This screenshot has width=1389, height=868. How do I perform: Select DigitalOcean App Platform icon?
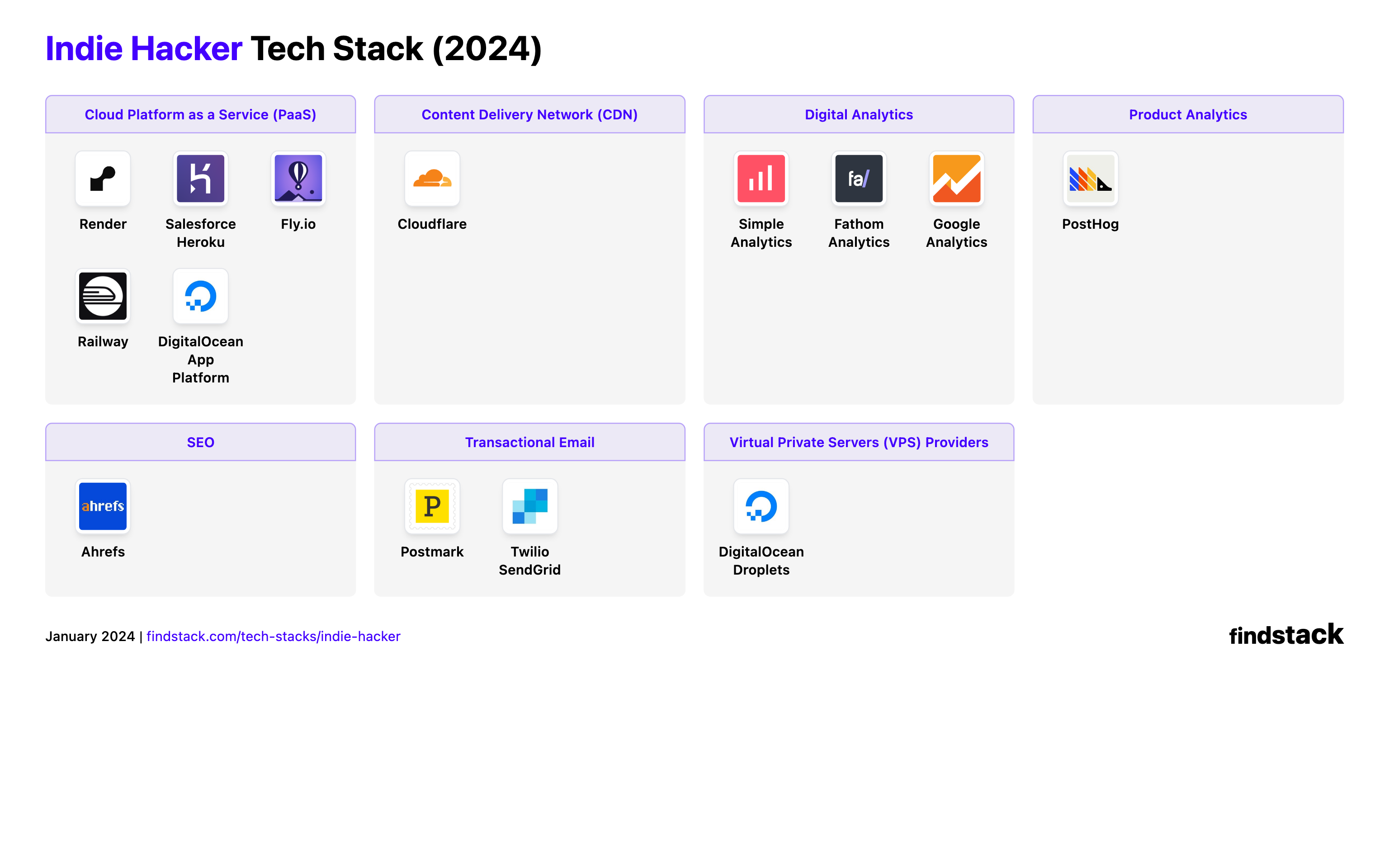[x=200, y=296]
